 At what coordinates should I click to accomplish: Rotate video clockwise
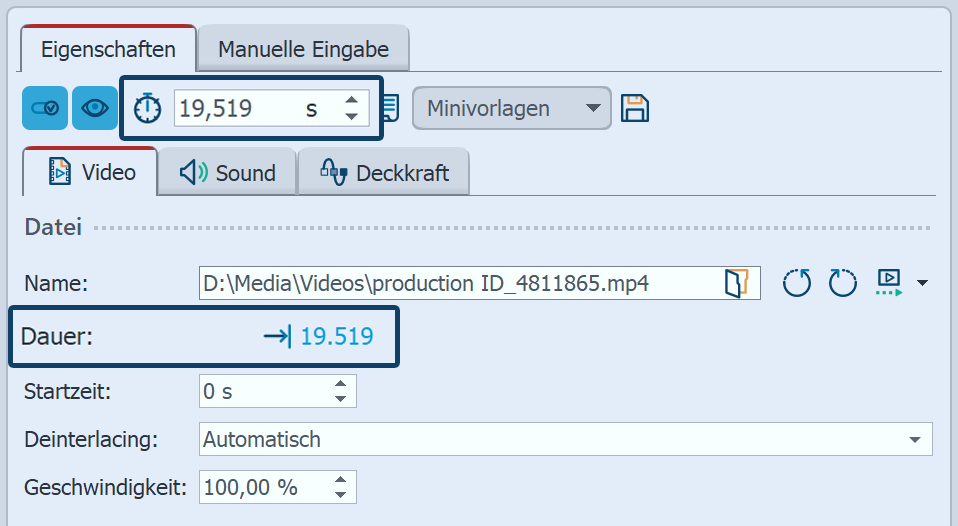(x=843, y=283)
